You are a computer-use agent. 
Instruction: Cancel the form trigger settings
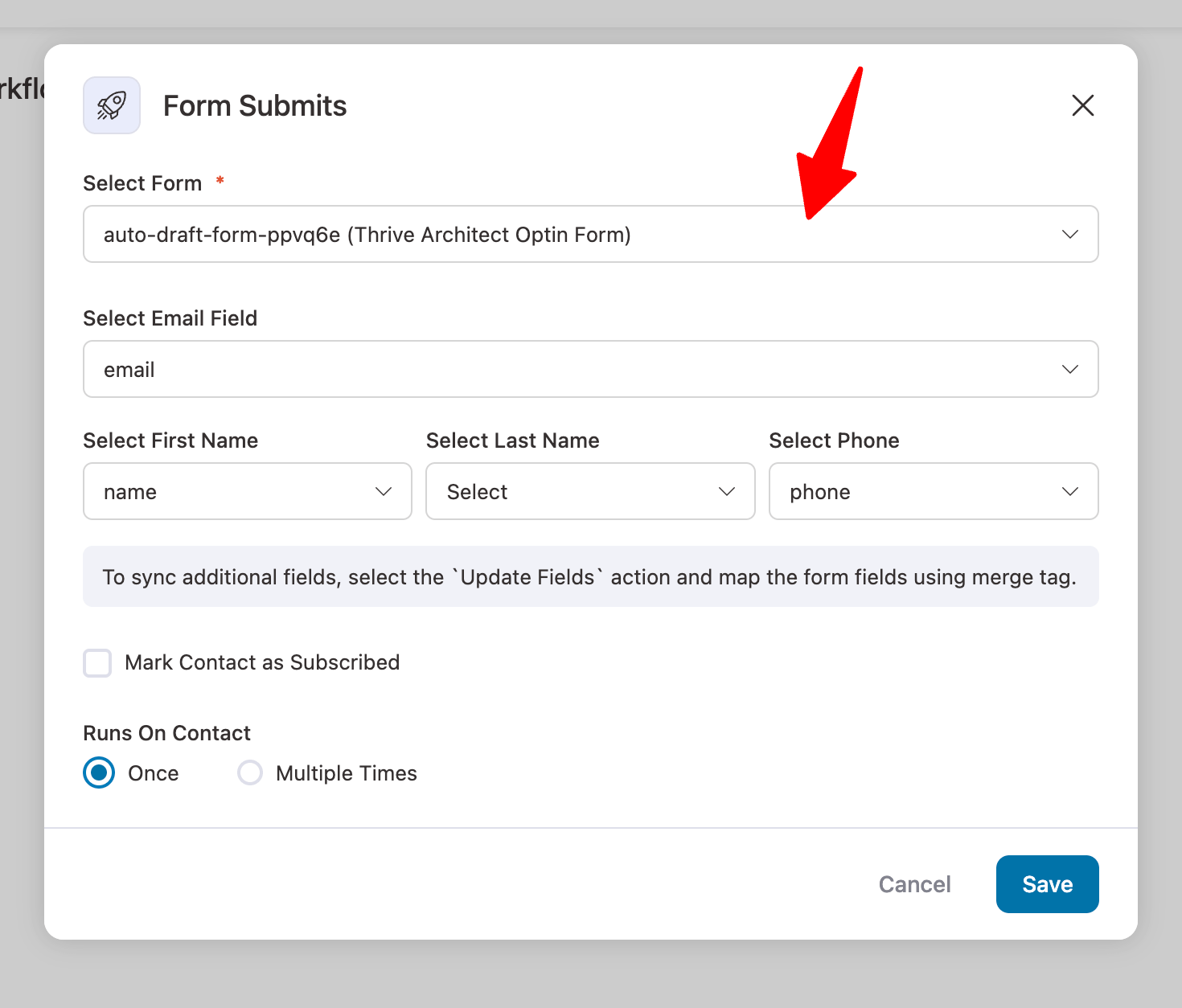914,884
